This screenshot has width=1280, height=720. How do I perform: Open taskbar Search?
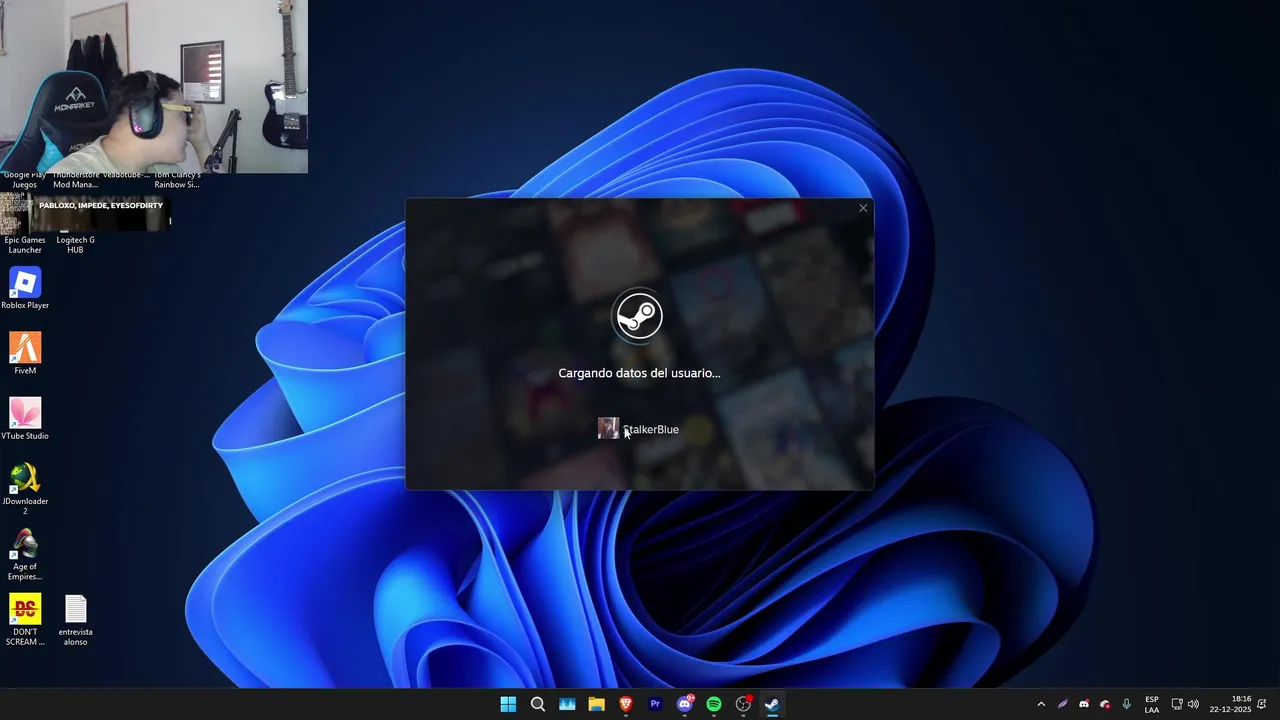538,704
